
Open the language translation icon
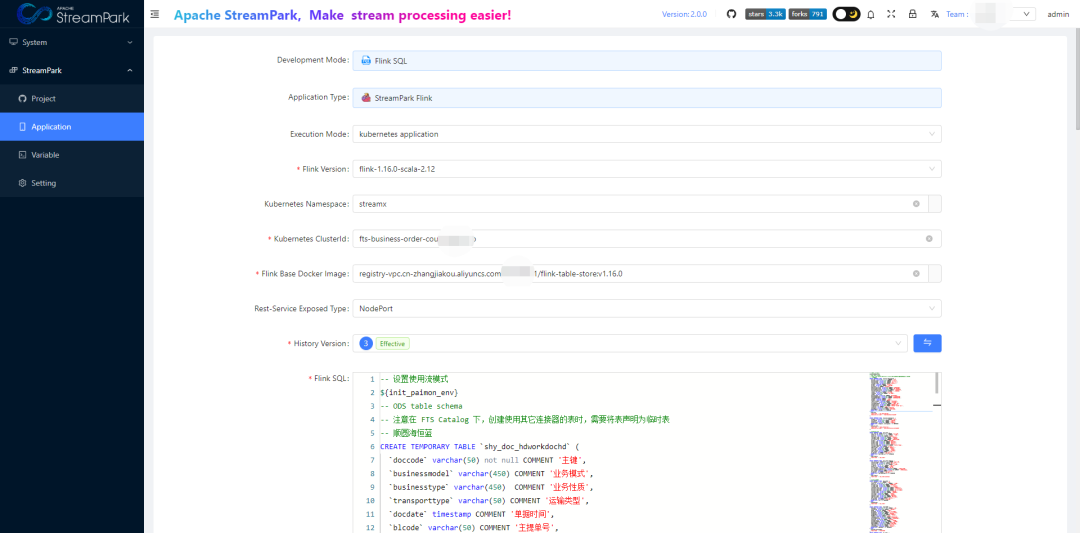point(935,14)
